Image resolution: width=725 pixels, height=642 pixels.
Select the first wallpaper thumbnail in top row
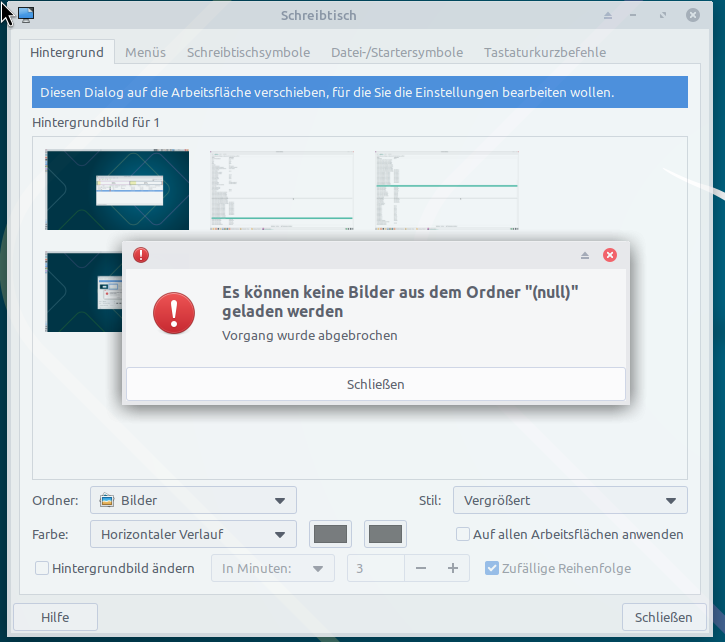tap(117, 189)
